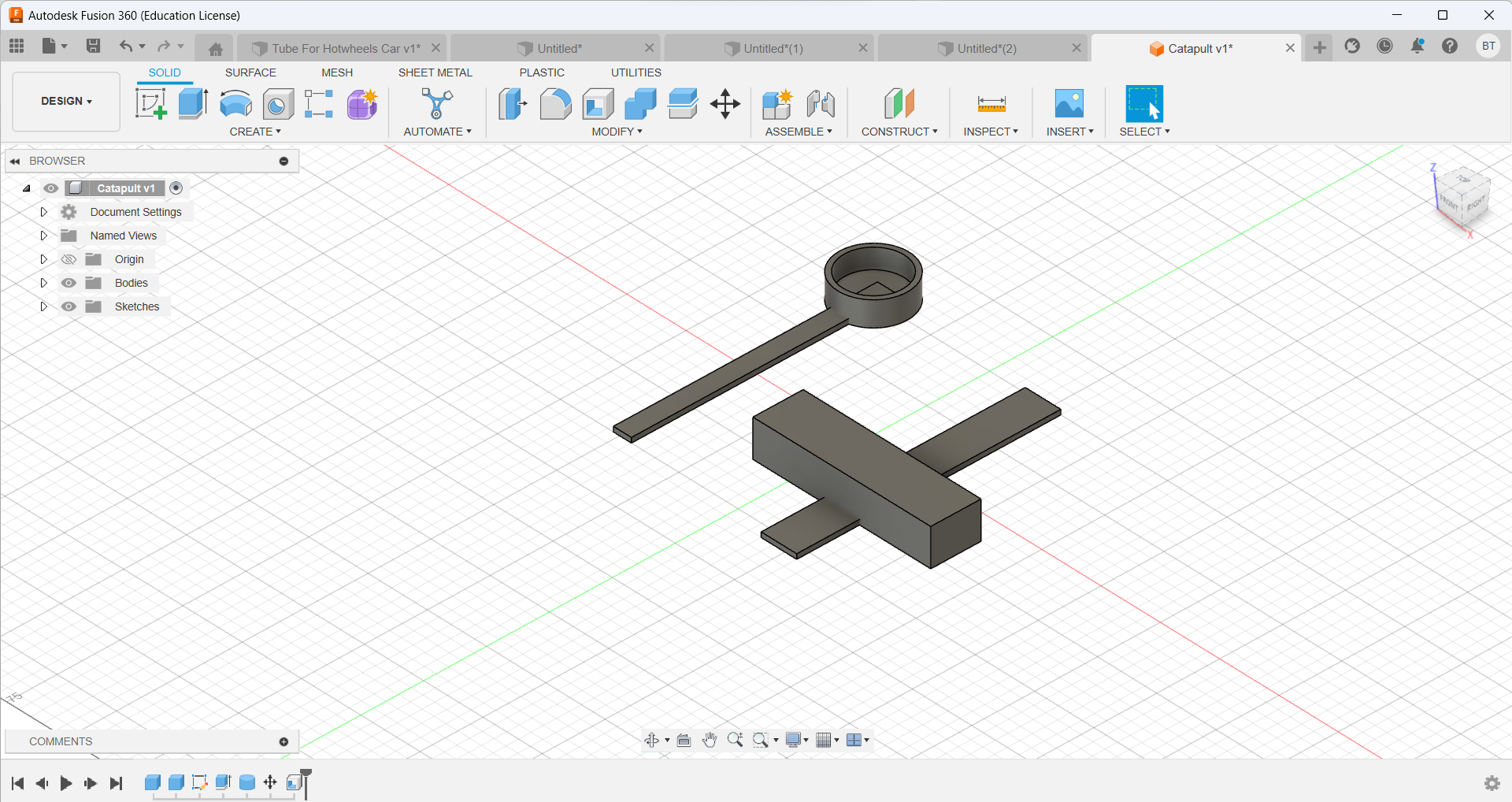This screenshot has height=802, width=1512.
Task: Select the Offset Face tool
Action: coord(683,103)
